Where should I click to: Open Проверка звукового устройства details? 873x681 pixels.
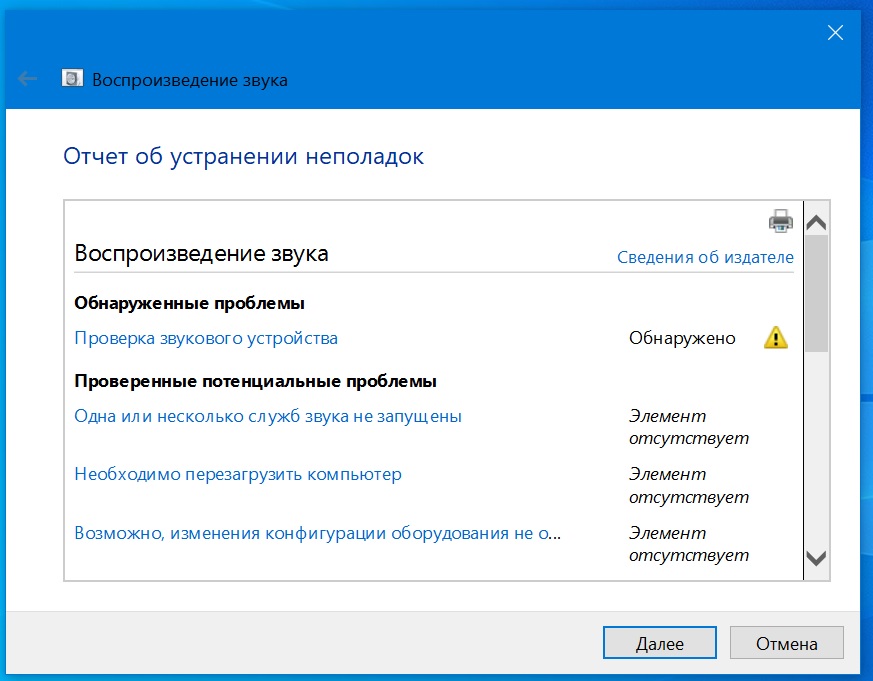pyautogui.click(x=206, y=338)
